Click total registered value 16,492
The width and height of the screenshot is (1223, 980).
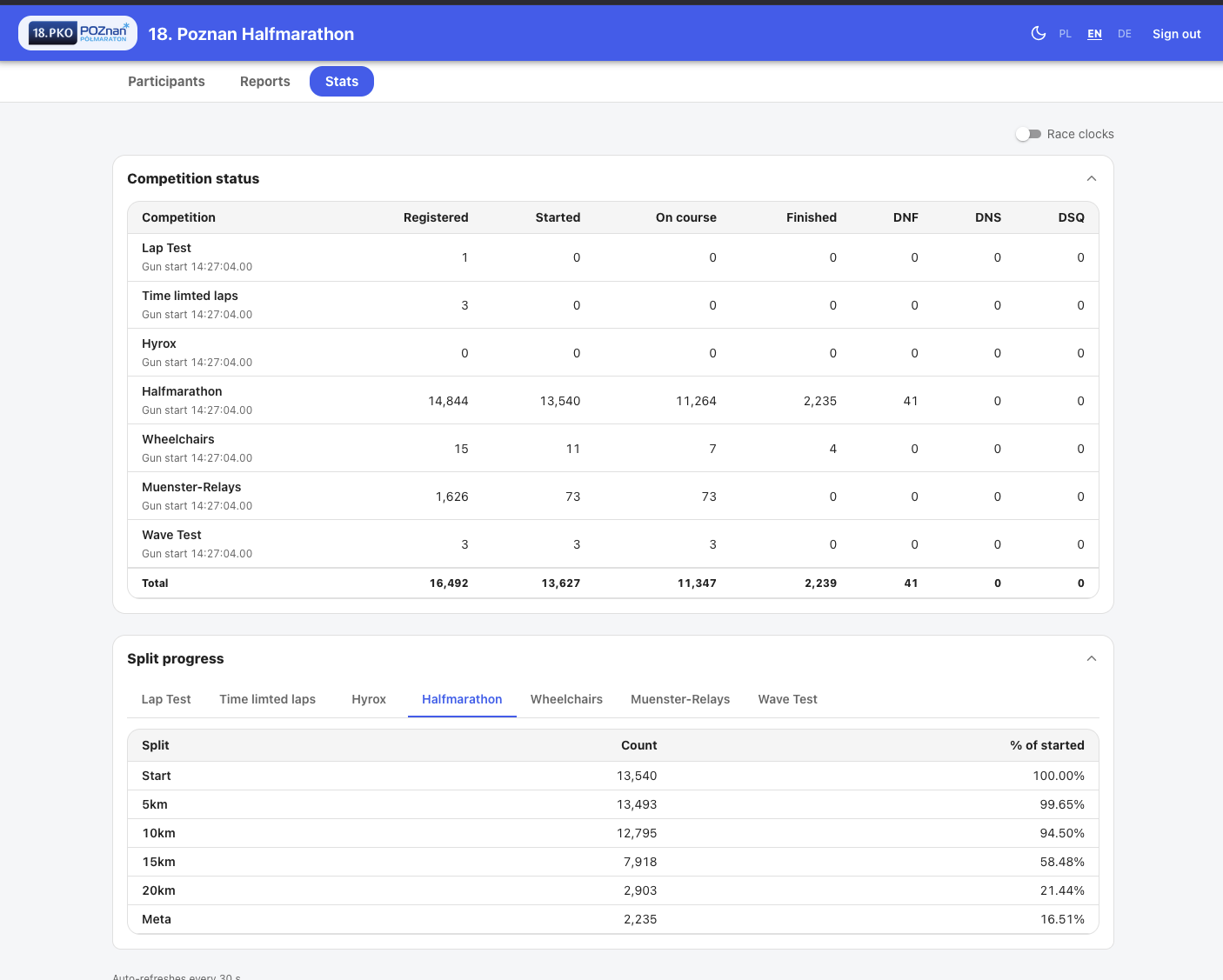coord(449,583)
